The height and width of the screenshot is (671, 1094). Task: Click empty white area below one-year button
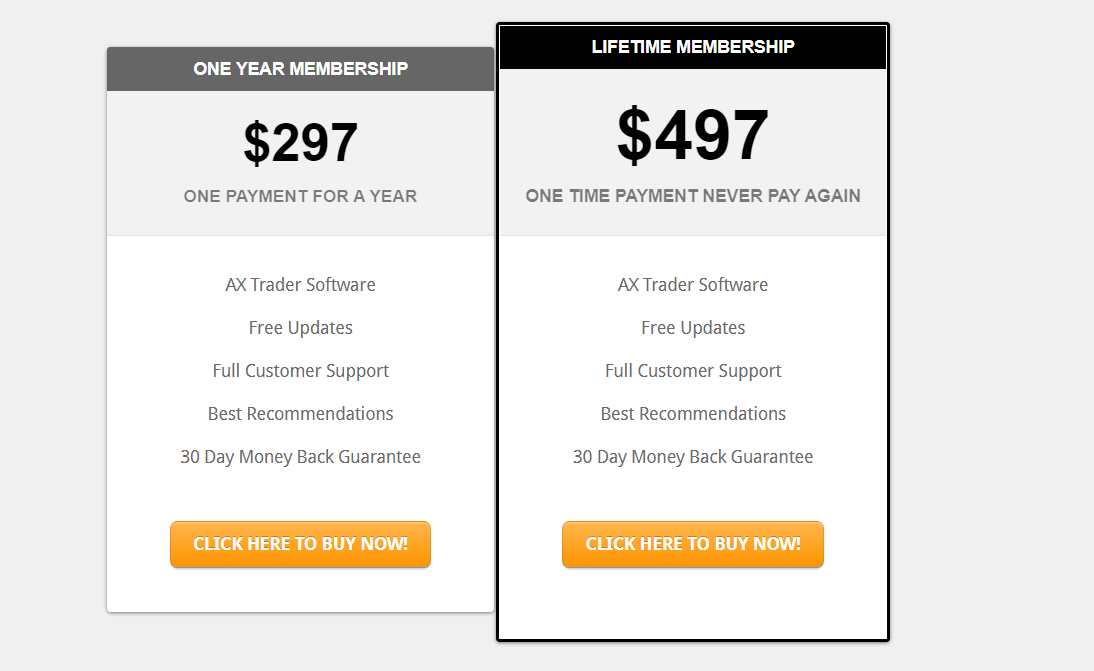tap(300, 590)
